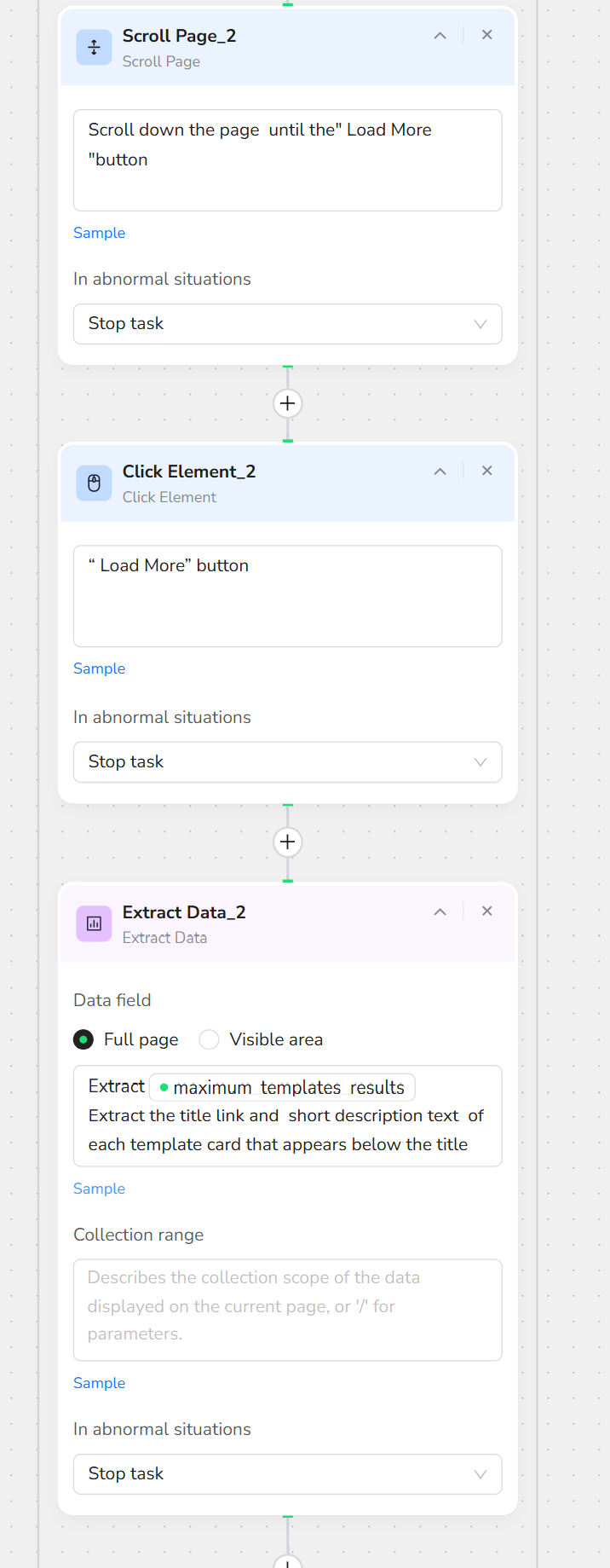Open Scroll Page_2 abnormal situations dropdown
The image size is (610, 1568).
pyautogui.click(x=288, y=324)
